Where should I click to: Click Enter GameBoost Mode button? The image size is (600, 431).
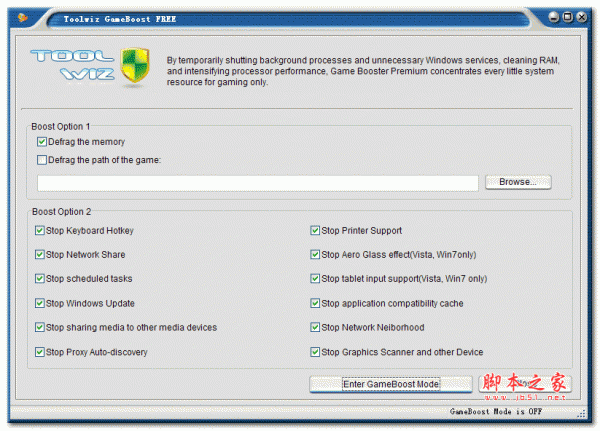(391, 384)
